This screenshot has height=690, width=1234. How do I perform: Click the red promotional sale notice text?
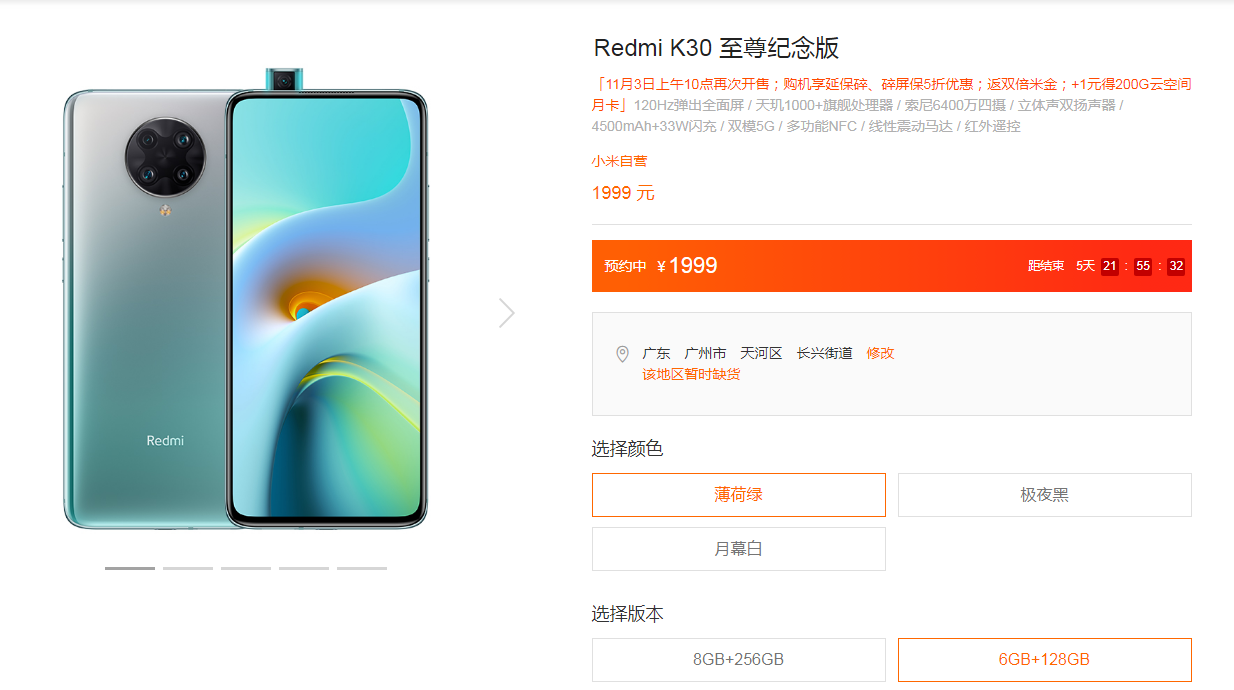892,84
